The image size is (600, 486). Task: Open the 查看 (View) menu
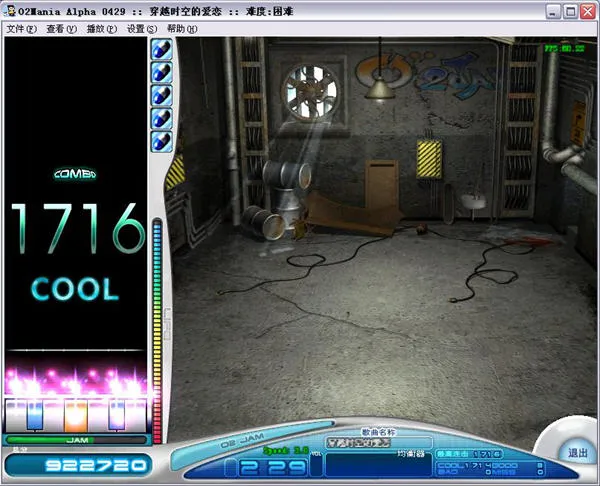pyautogui.click(x=61, y=29)
